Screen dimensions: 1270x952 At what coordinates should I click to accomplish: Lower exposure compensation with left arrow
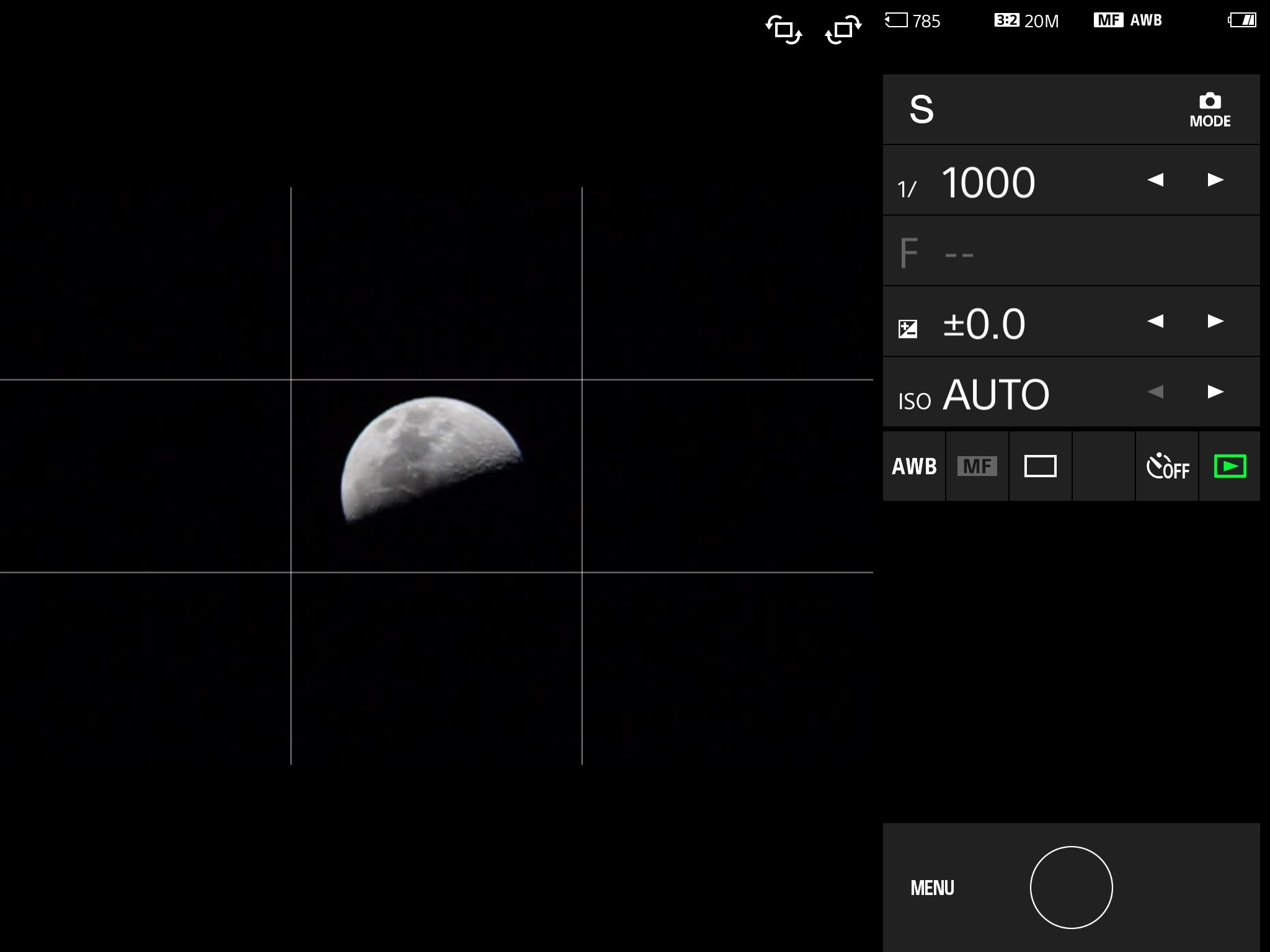coord(1155,321)
